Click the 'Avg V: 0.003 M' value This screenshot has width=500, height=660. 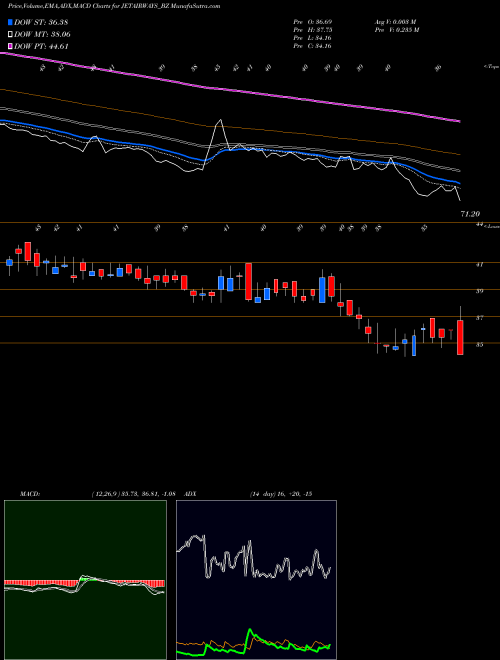click(x=395, y=21)
